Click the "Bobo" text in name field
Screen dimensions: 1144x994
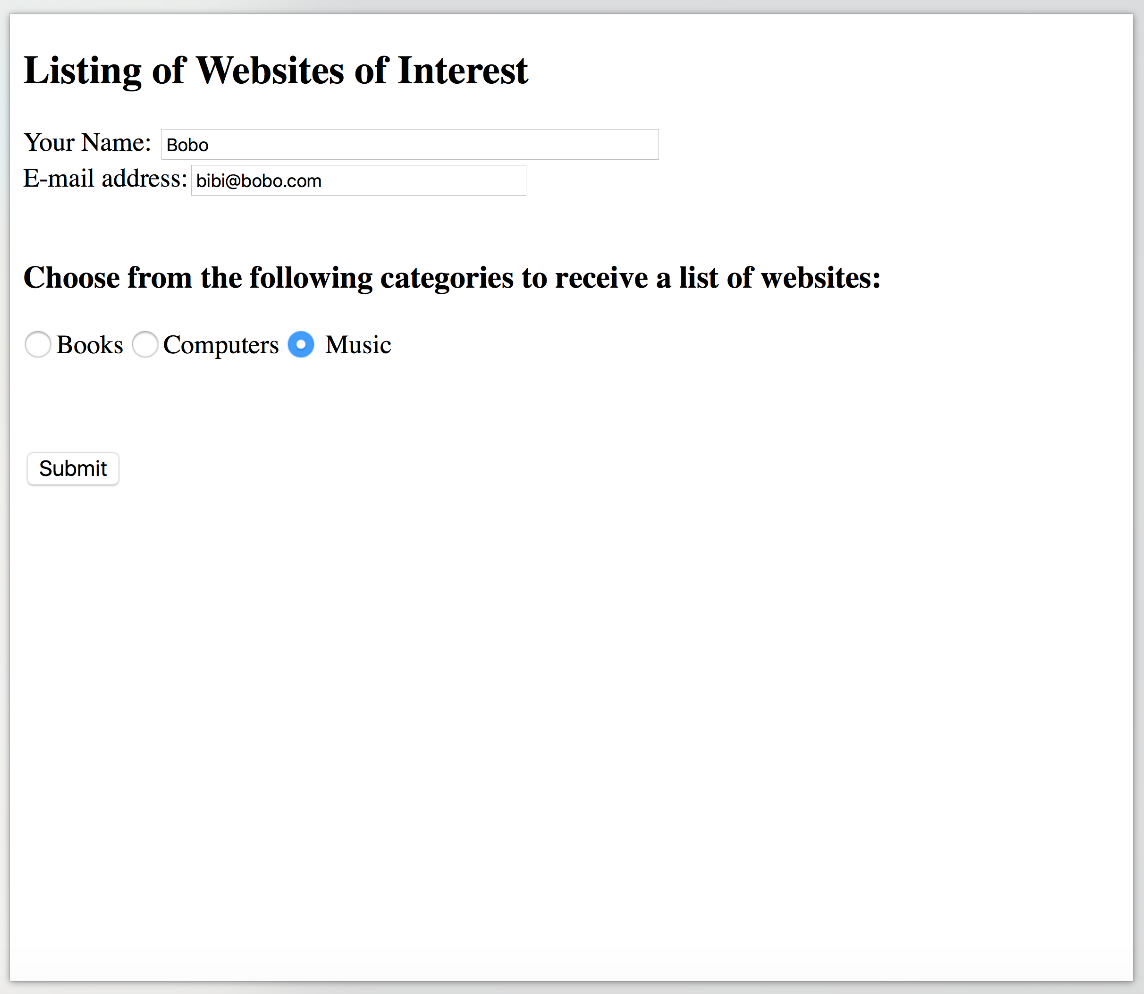(x=187, y=145)
